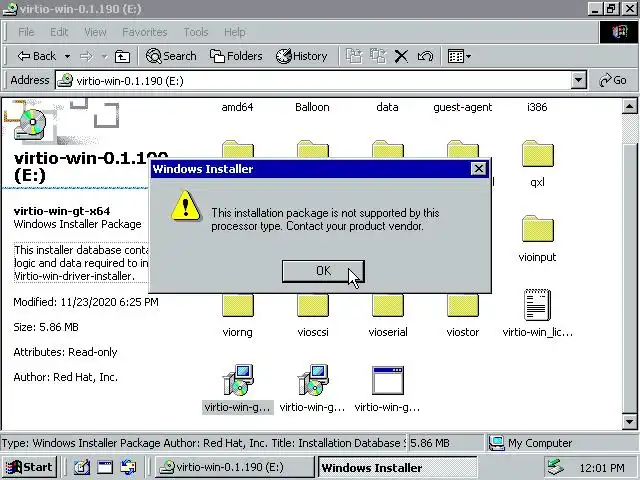The image size is (640, 480).
Task: Click the address bar field
Action: [313, 80]
